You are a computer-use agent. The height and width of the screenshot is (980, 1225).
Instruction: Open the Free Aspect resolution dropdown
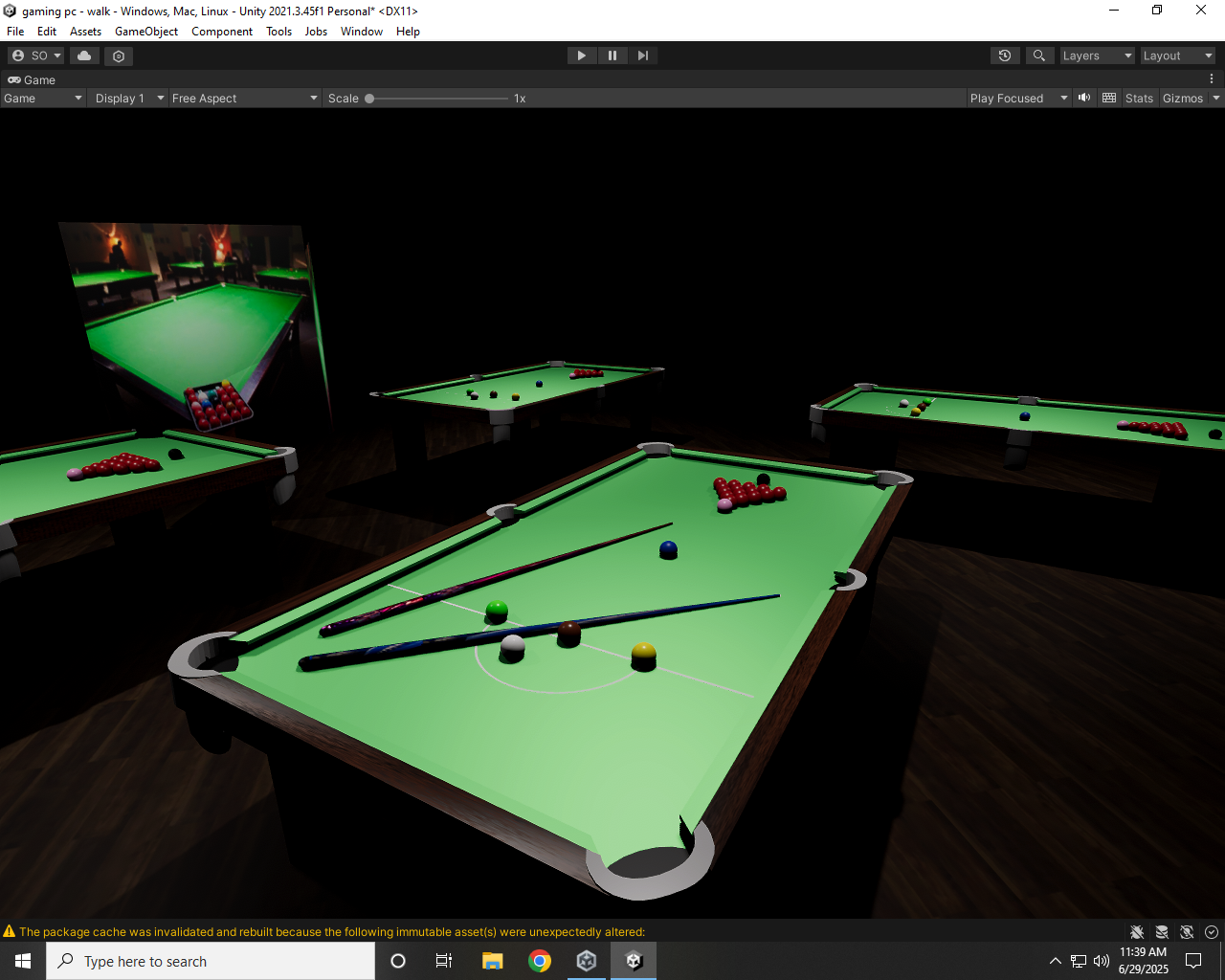click(x=244, y=99)
